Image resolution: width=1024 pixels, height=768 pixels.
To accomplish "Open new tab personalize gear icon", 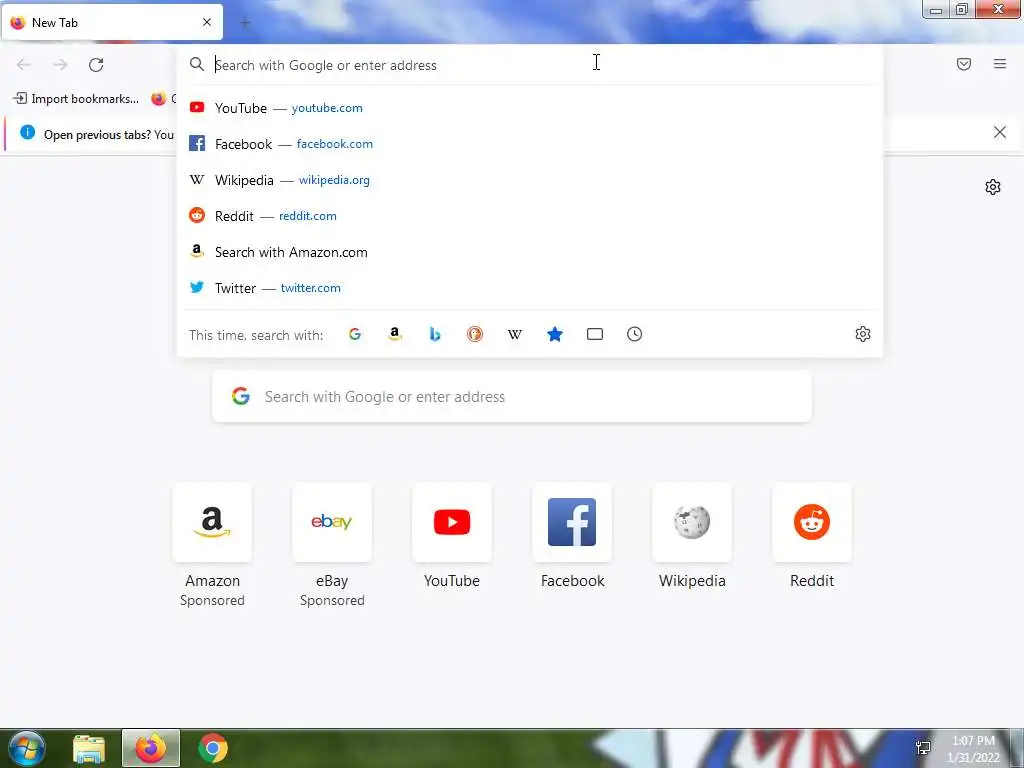I will 993,187.
